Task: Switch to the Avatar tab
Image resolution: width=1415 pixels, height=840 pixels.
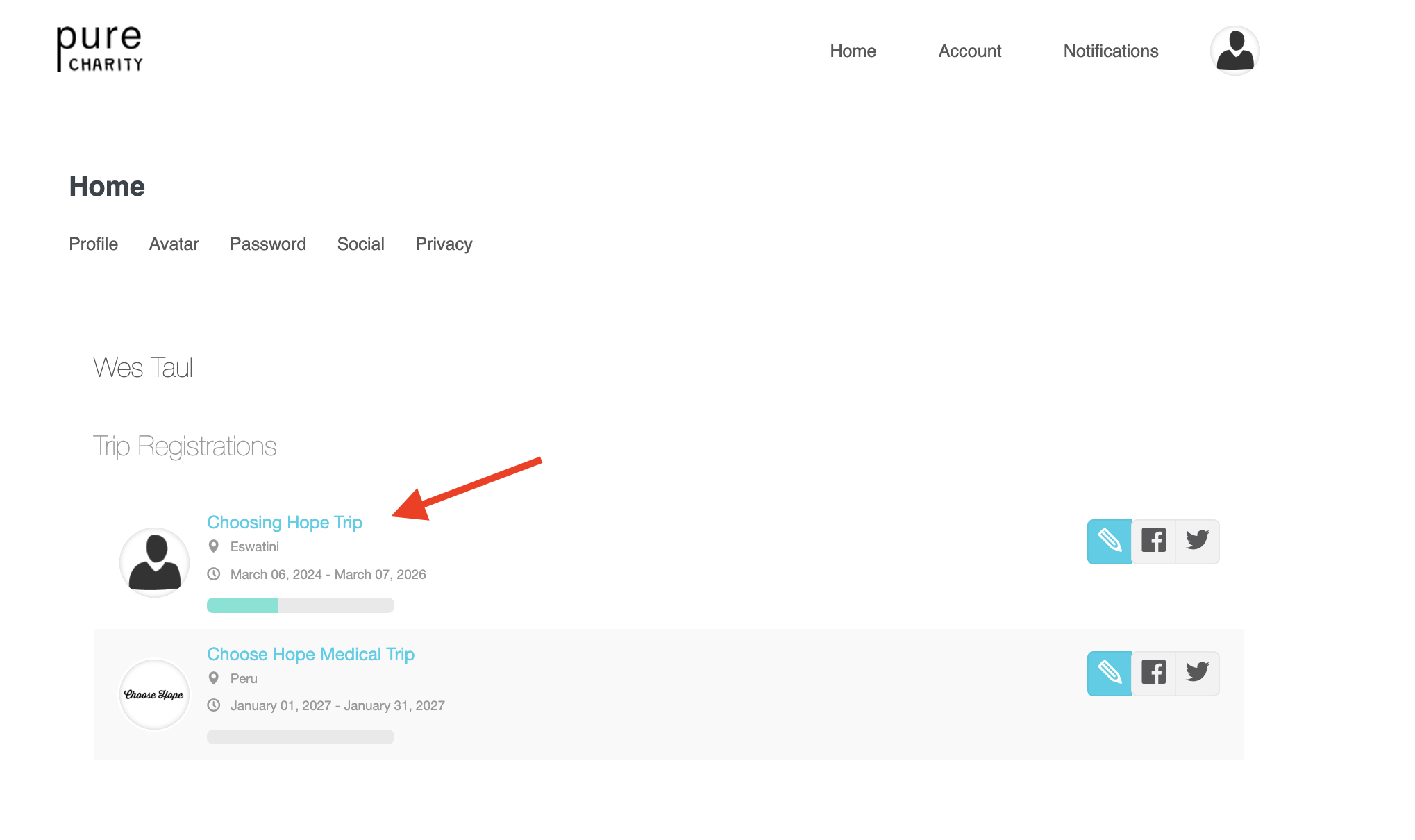Action: click(x=174, y=244)
